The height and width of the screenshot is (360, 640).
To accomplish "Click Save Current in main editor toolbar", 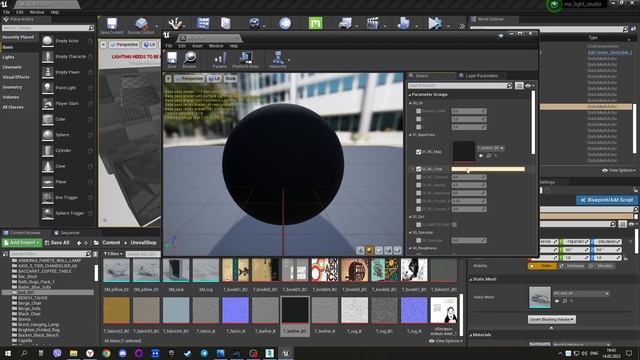I will (111, 25).
